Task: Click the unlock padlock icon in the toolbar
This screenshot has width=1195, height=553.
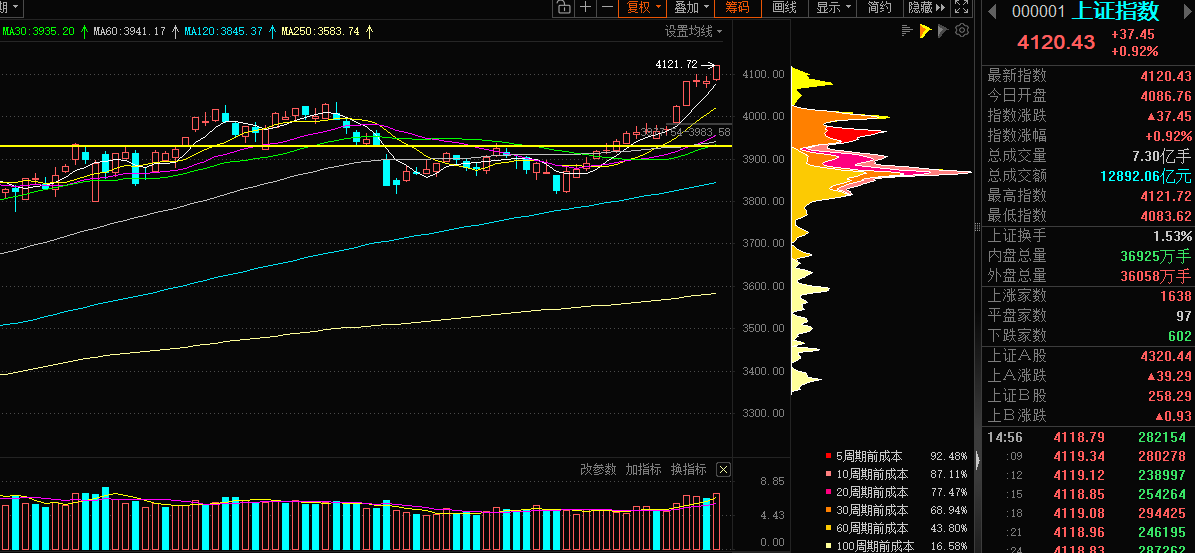Action: click(x=563, y=8)
